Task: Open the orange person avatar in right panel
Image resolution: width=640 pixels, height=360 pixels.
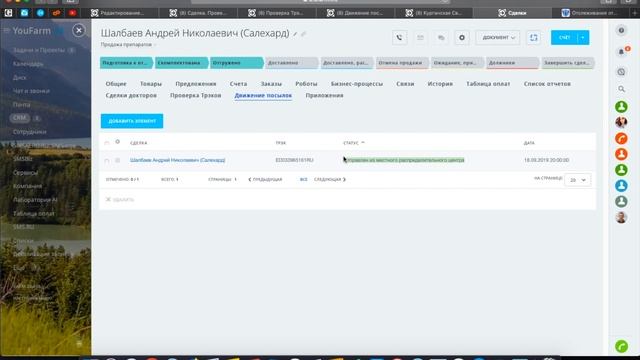Action: (621, 154)
